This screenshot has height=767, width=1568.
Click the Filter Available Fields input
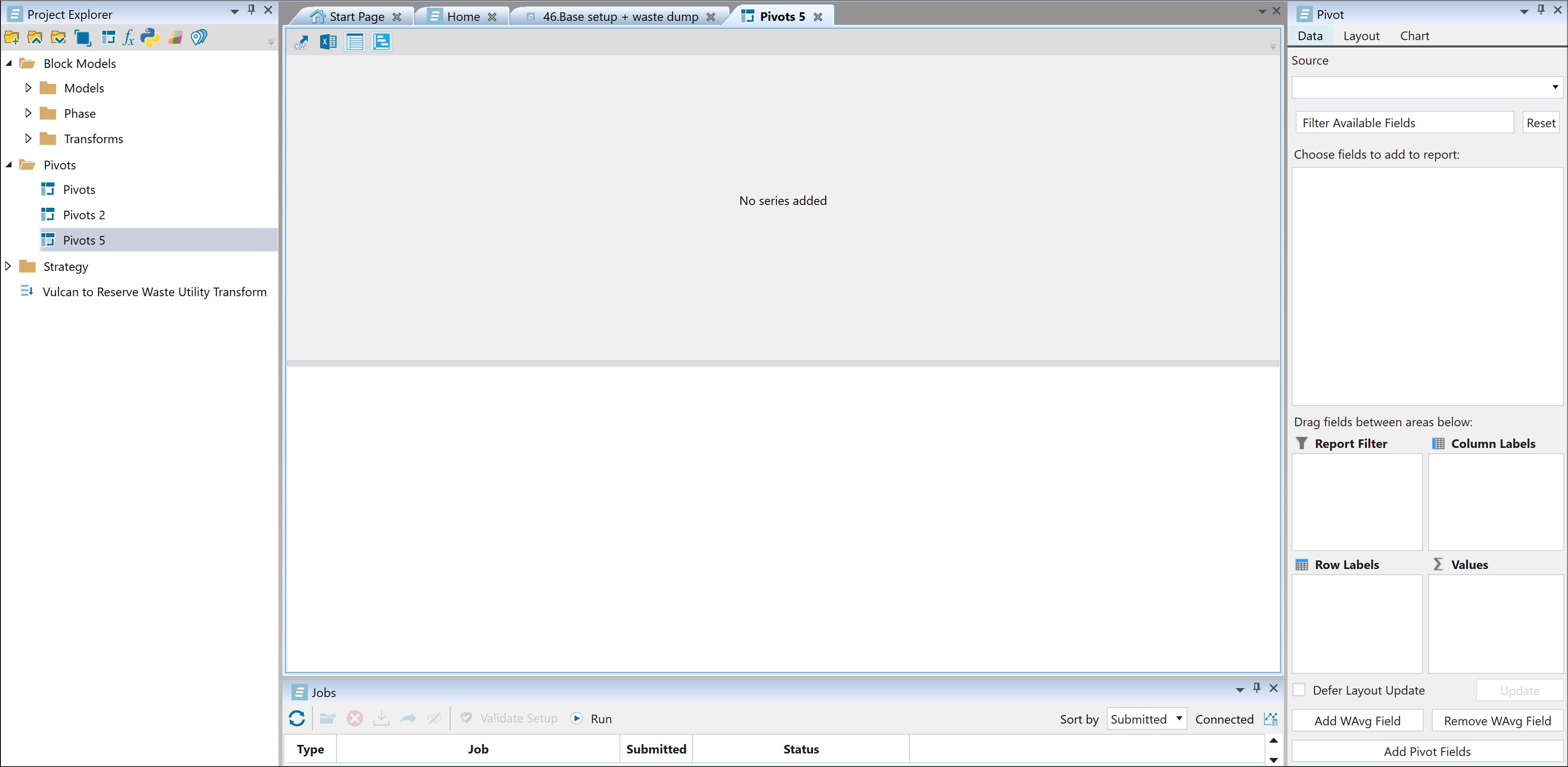(1404, 123)
